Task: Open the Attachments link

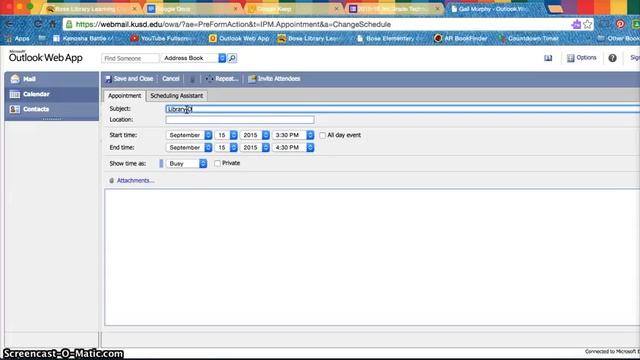Action: 136,180
